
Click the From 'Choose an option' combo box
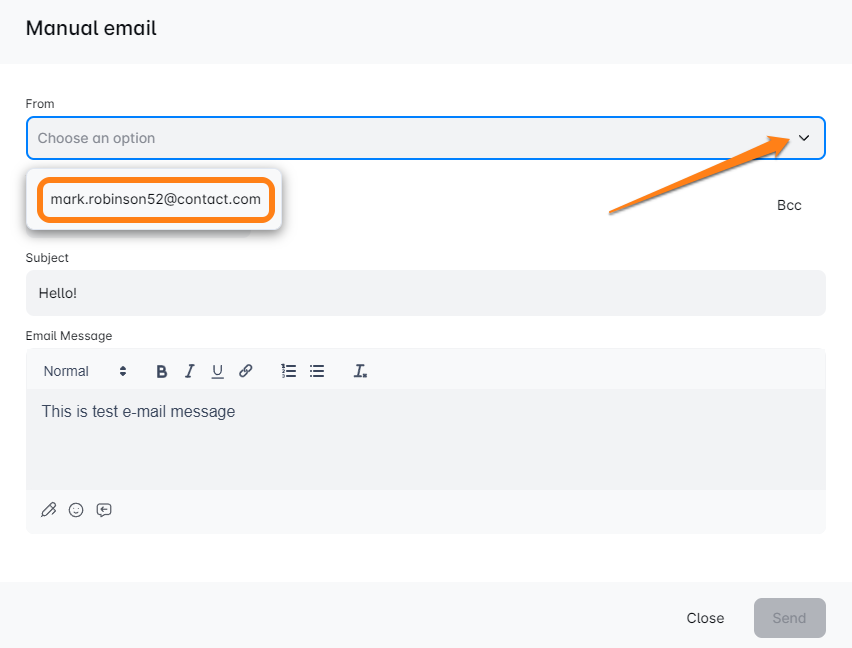click(400, 138)
